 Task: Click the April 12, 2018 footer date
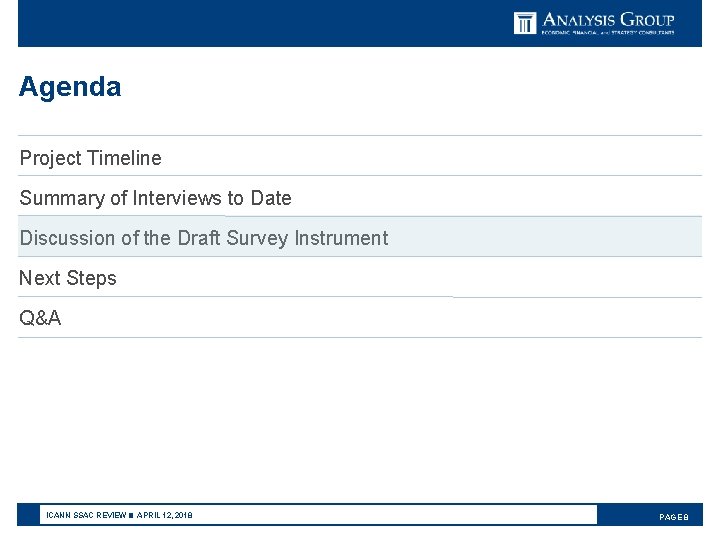pyautogui.click(x=165, y=516)
